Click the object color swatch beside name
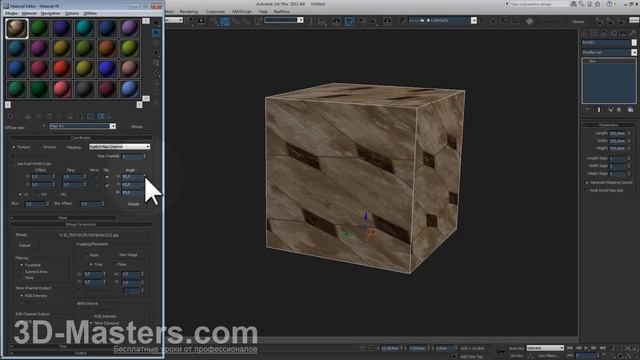The height and width of the screenshot is (360, 640). pyautogui.click(x=634, y=42)
